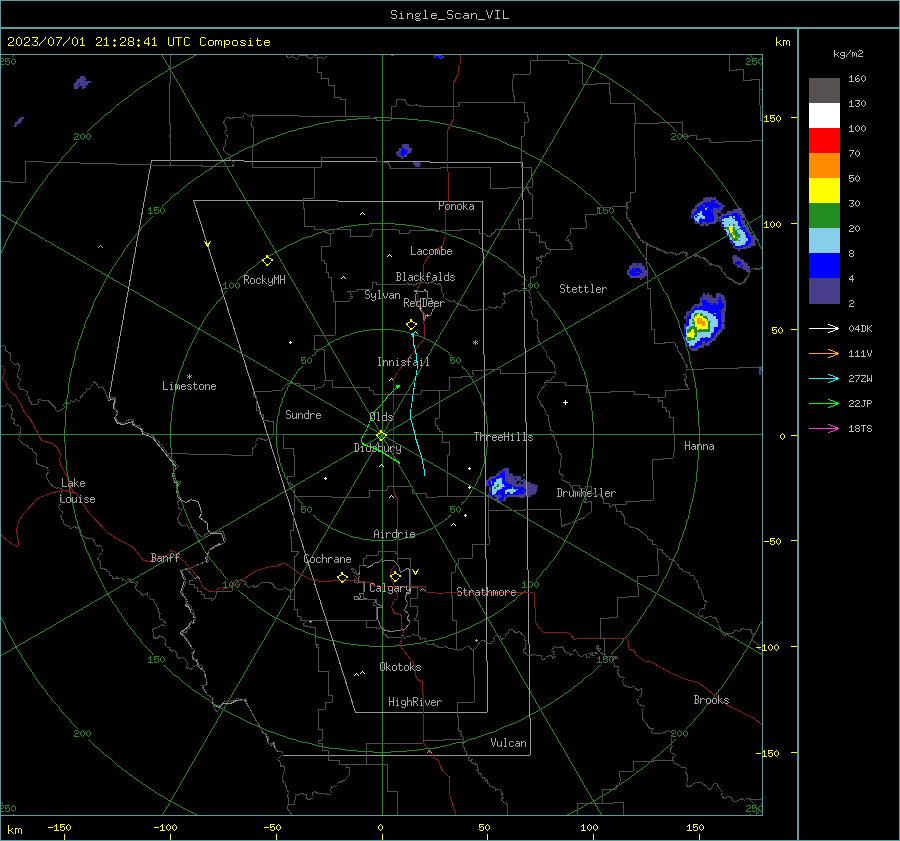Click the green 22JP track arrow in legend
The height and width of the screenshot is (841, 900).
(824, 404)
